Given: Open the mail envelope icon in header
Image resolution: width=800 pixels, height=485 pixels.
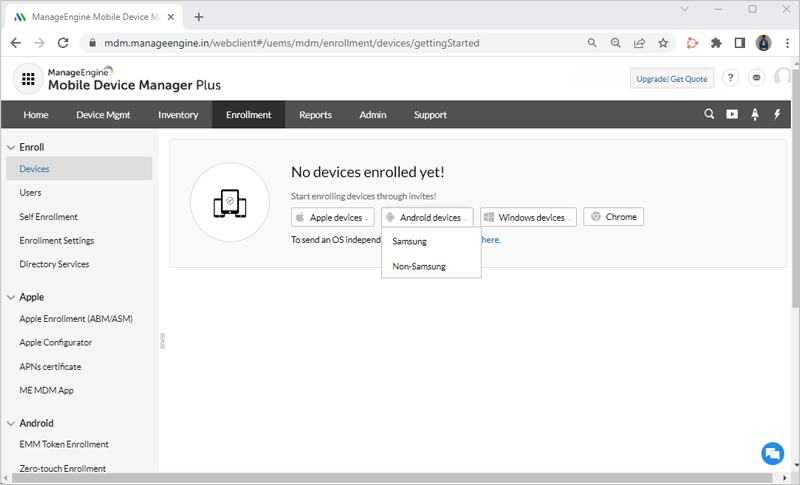Looking at the screenshot, I should [x=757, y=78].
